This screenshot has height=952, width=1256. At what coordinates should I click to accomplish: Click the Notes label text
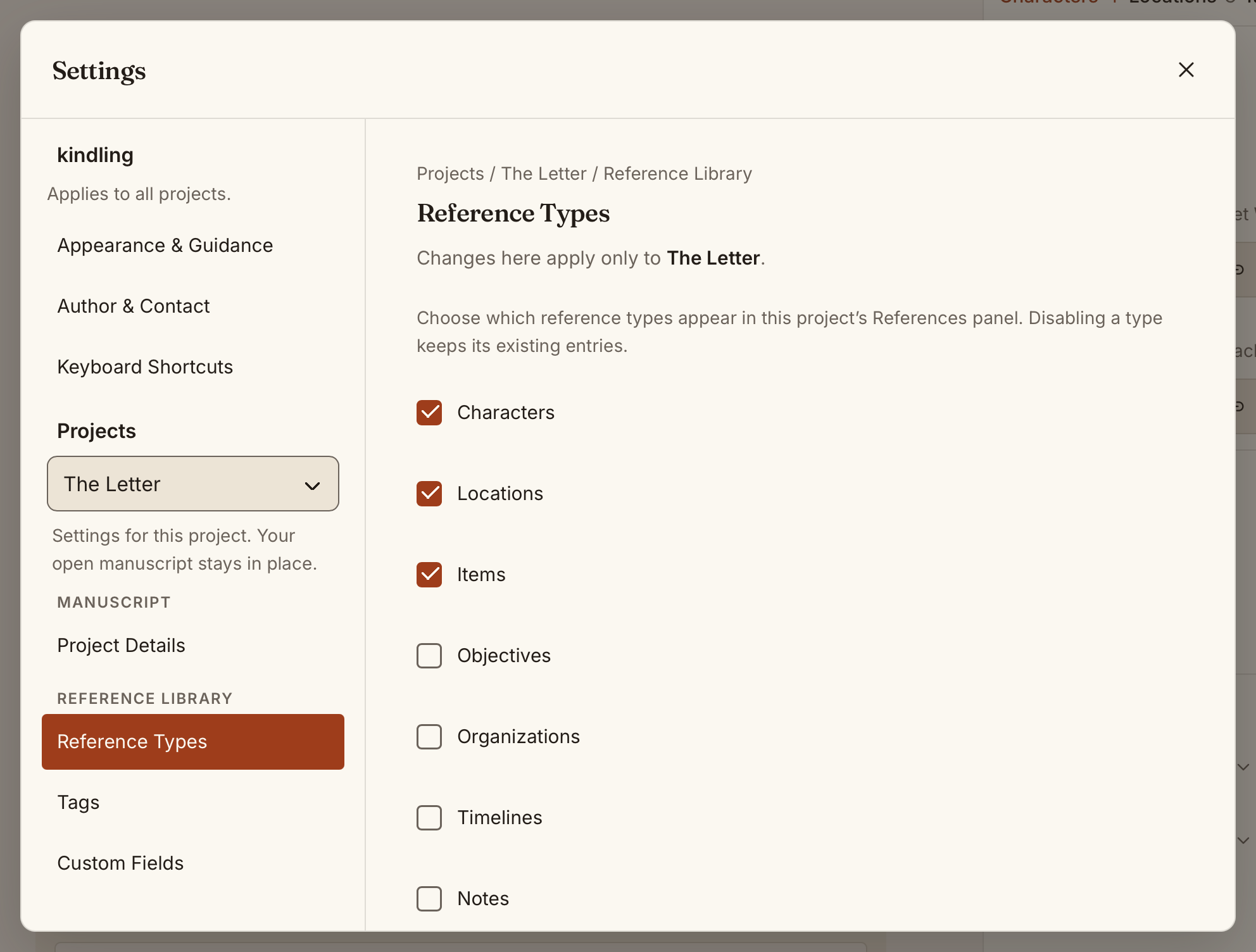(x=483, y=899)
